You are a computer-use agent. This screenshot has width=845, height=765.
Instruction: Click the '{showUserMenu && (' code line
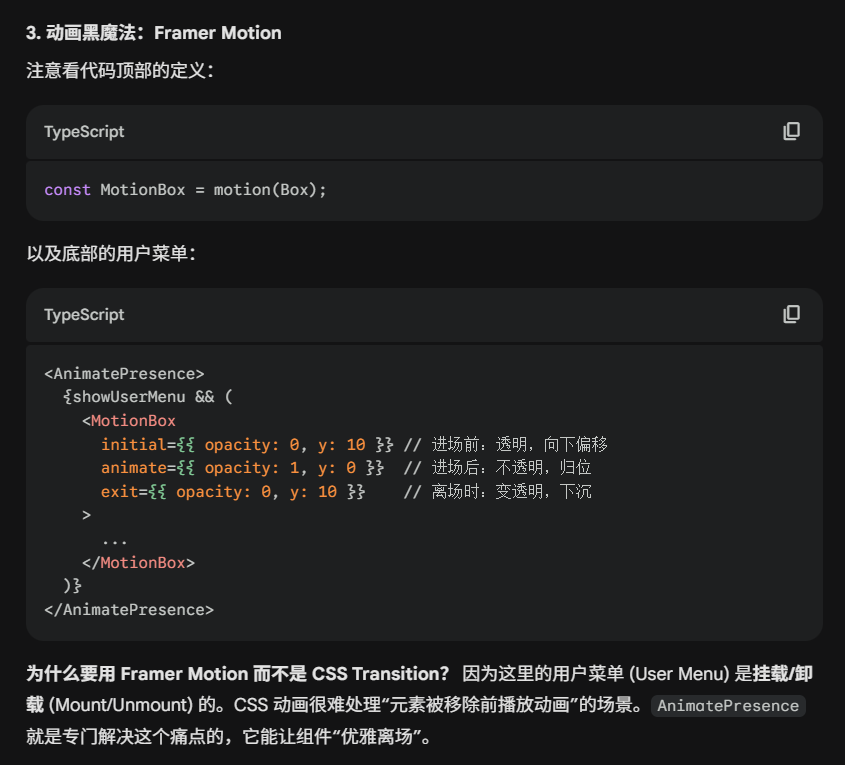(x=147, y=397)
